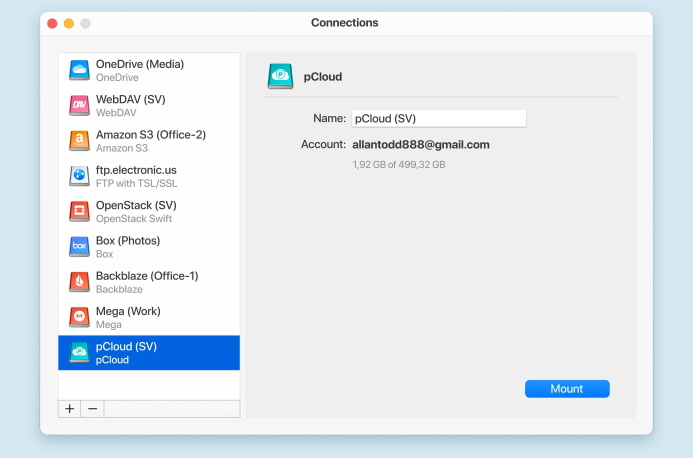The height and width of the screenshot is (458, 693).
Task: Click the Amazon S3 (Office-2) drive icon
Action: pos(80,141)
